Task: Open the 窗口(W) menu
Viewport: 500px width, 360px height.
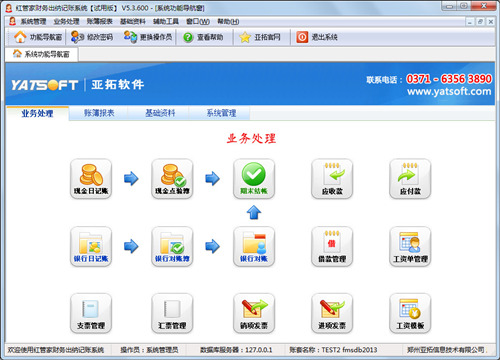Action: (198, 22)
